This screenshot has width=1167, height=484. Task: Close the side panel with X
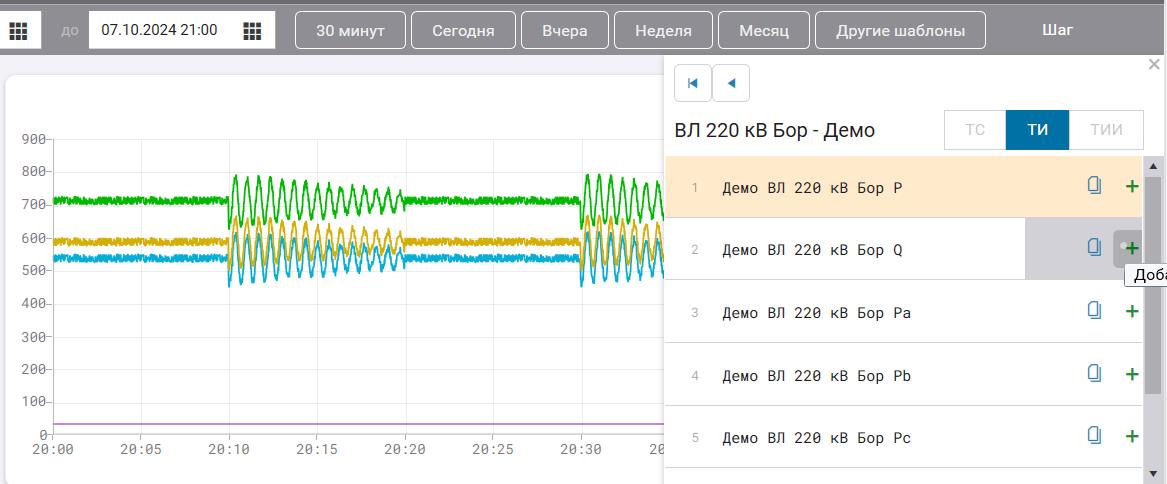(1154, 64)
